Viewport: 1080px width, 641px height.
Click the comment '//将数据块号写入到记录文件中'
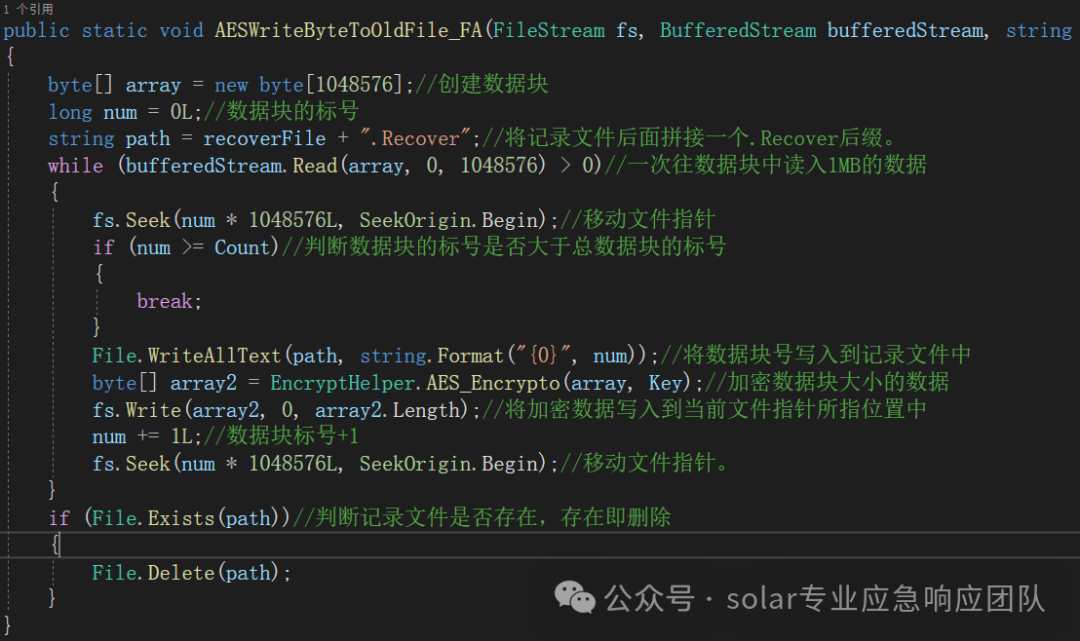coord(816,355)
